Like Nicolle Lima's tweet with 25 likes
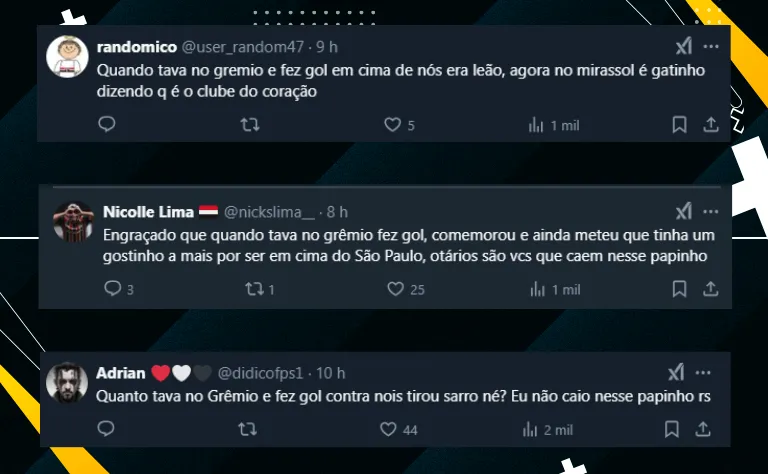The width and height of the screenshot is (768, 474). point(406,289)
